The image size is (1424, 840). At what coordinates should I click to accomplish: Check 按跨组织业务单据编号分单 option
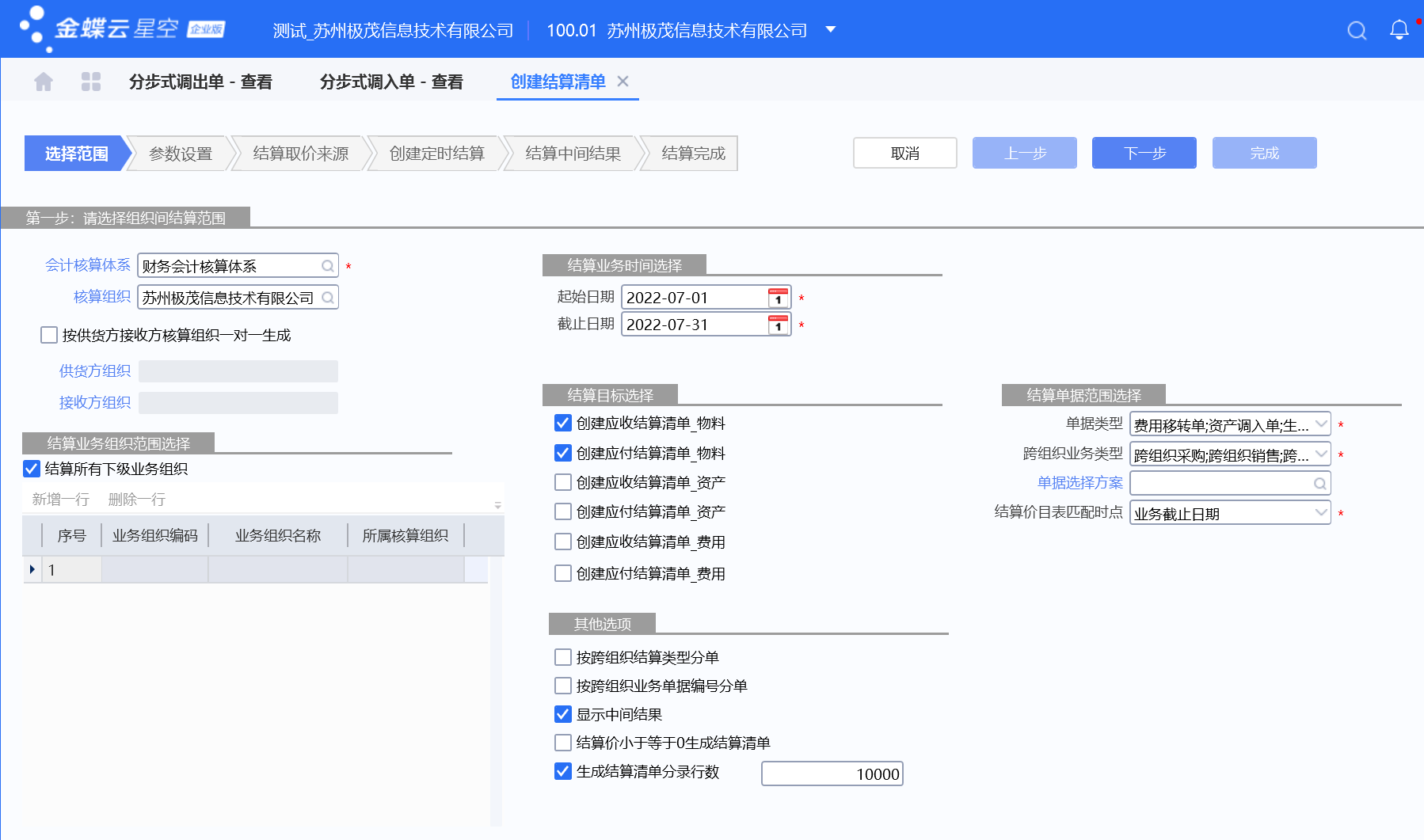click(563, 686)
